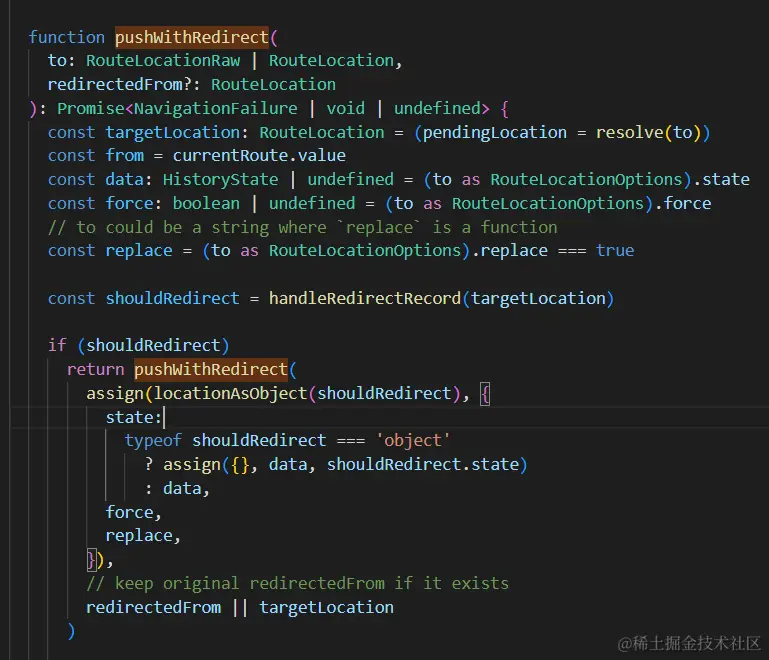Click the return keyword
The width and height of the screenshot is (769, 660).
pos(96,369)
